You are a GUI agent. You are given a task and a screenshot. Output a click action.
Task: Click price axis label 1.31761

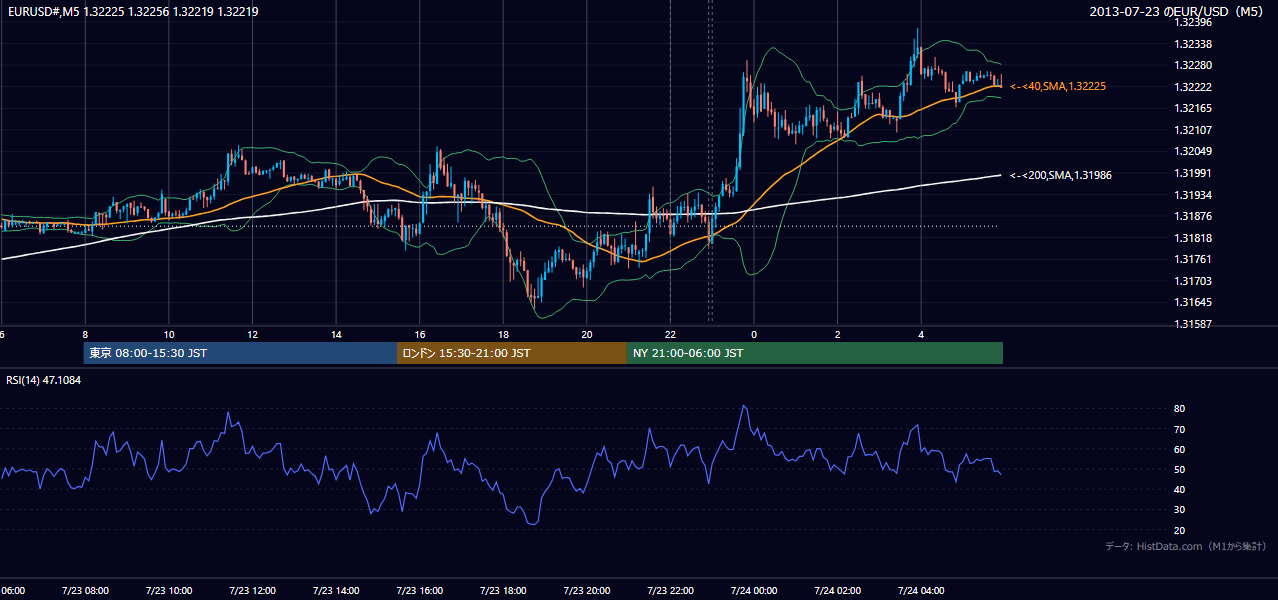pos(1193,259)
